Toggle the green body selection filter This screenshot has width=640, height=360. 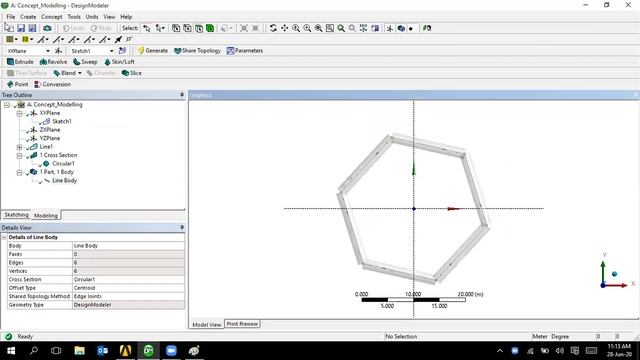(x=210, y=28)
